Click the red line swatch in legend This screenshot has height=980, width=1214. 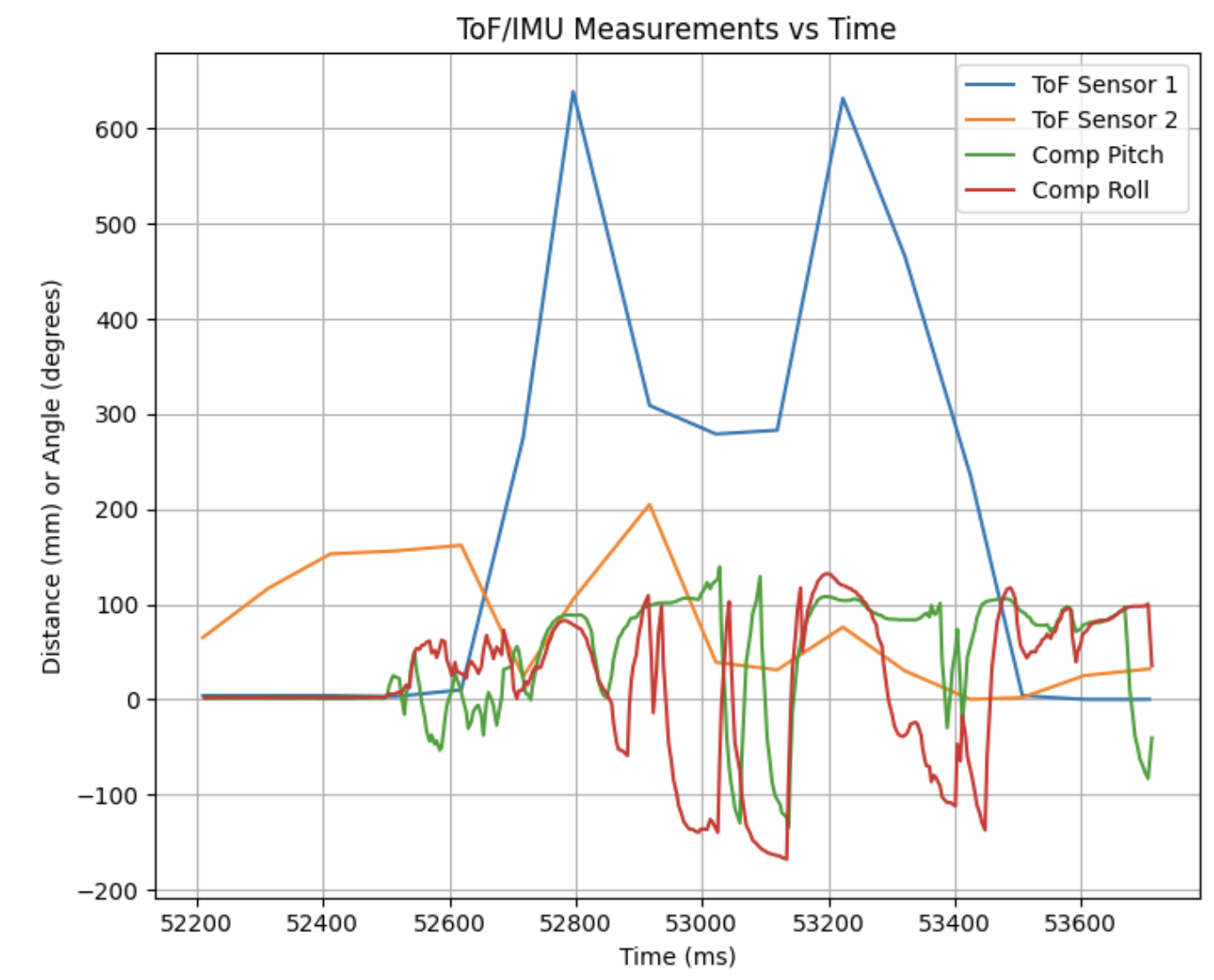pos(990,191)
